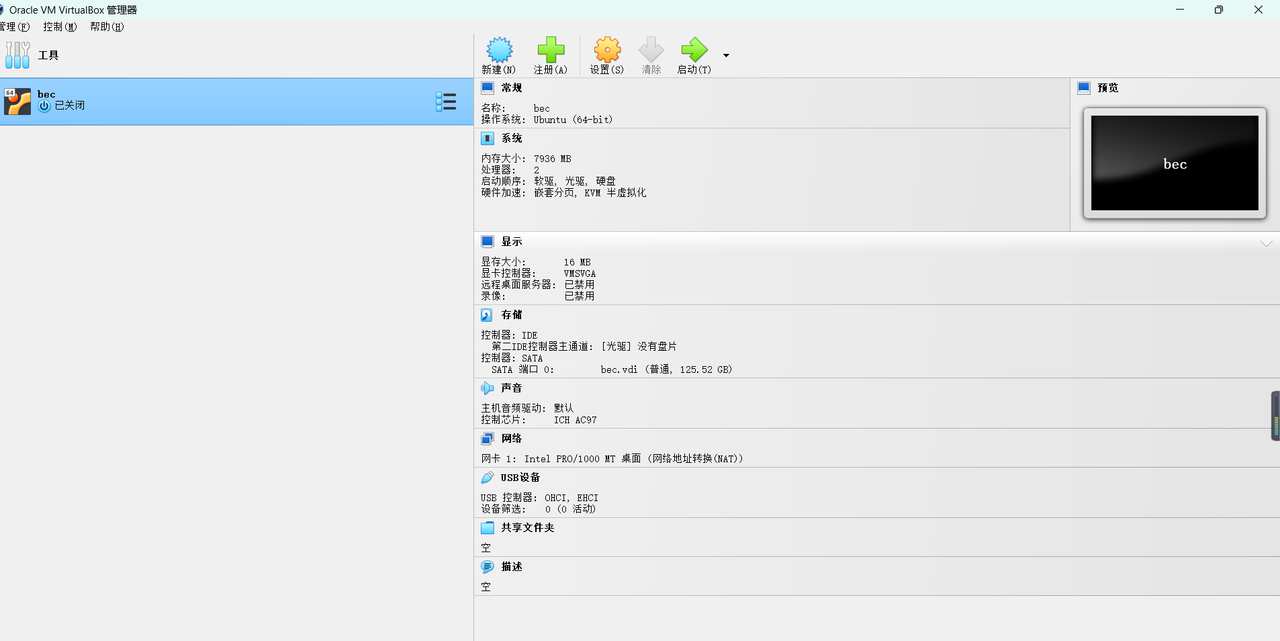1280x641 pixels.
Task: Click the 系统 chip icon
Action: click(488, 138)
